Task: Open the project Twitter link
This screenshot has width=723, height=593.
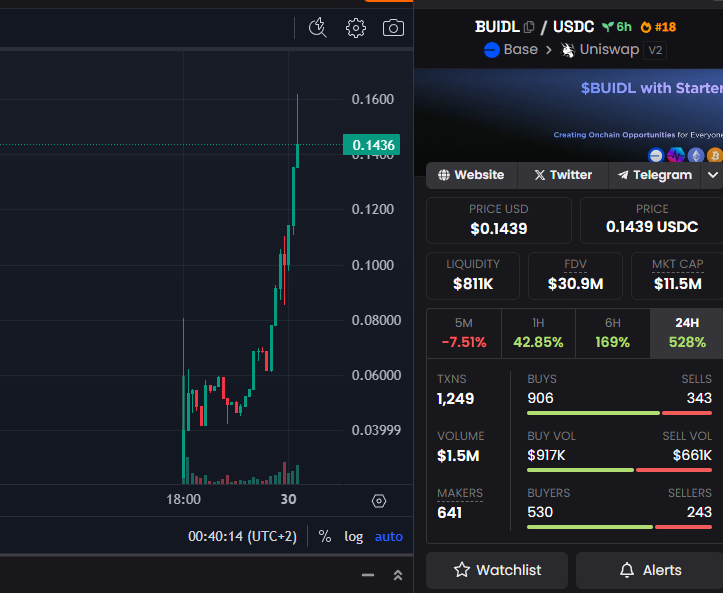Action: point(563,175)
